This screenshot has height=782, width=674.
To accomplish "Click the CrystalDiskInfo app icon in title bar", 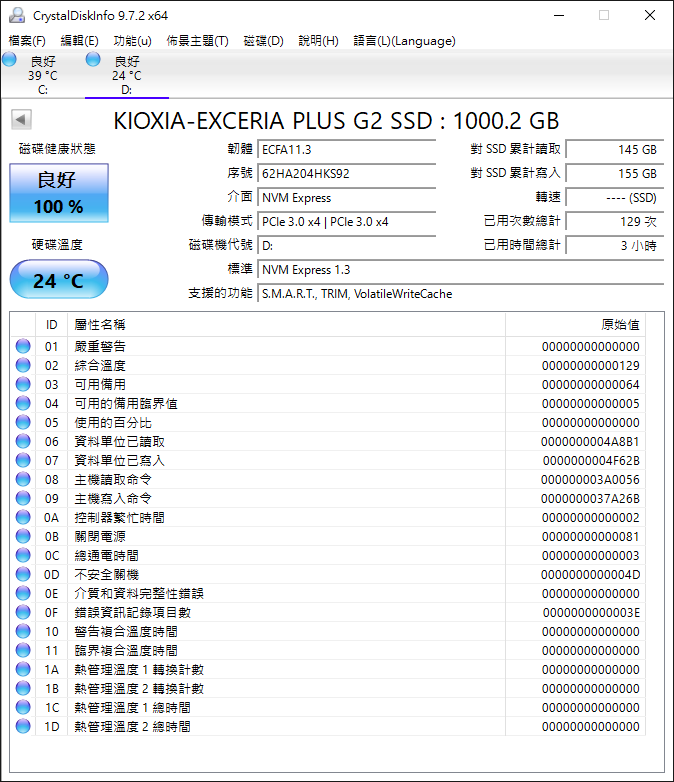I will pyautogui.click(x=16, y=15).
